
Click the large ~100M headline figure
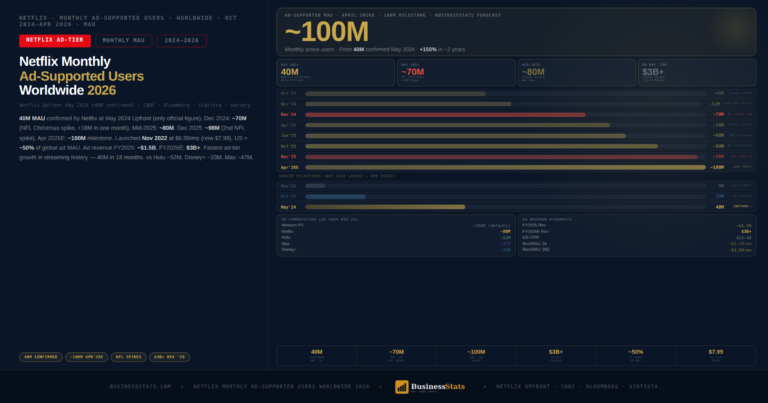click(x=326, y=32)
